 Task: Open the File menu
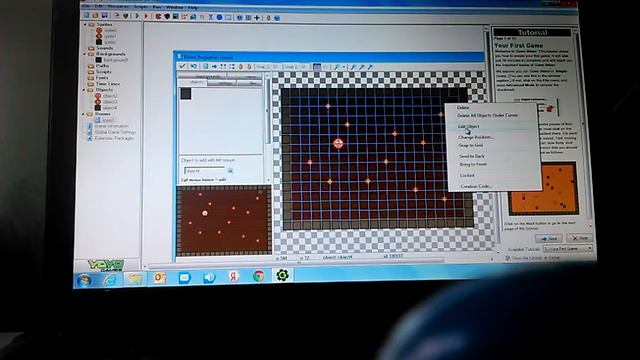[86, 7]
